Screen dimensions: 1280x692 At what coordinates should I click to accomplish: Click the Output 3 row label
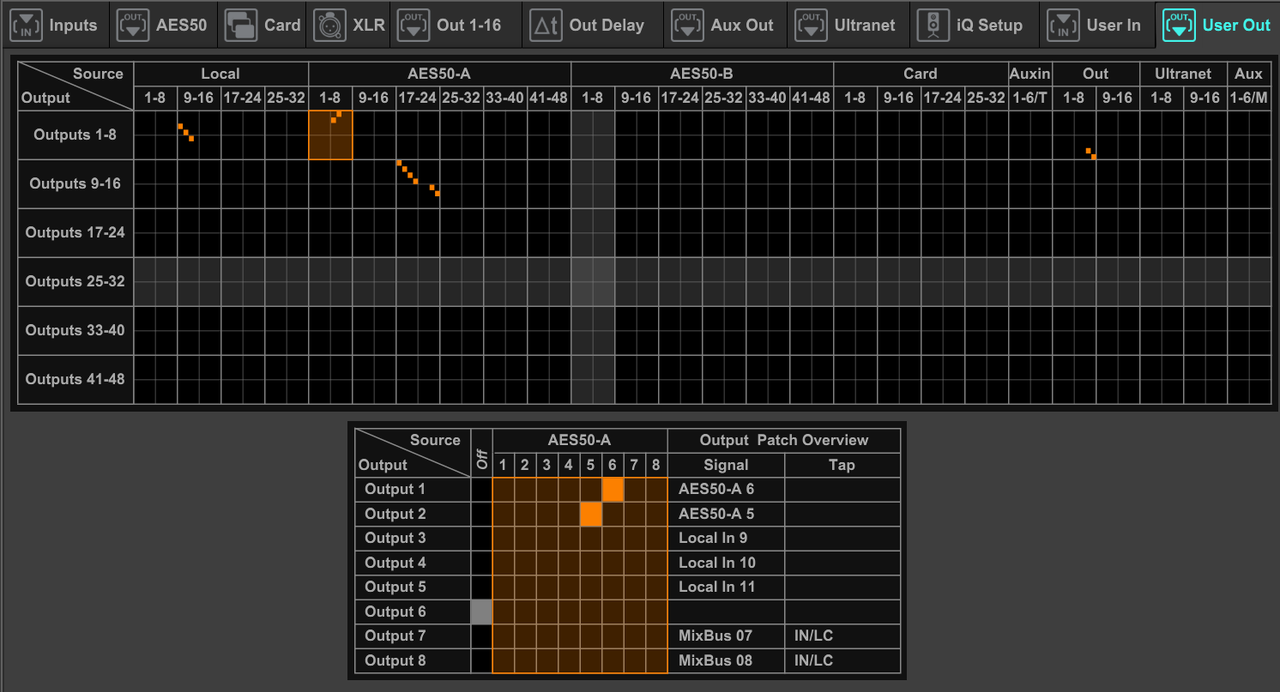[x=413, y=538]
